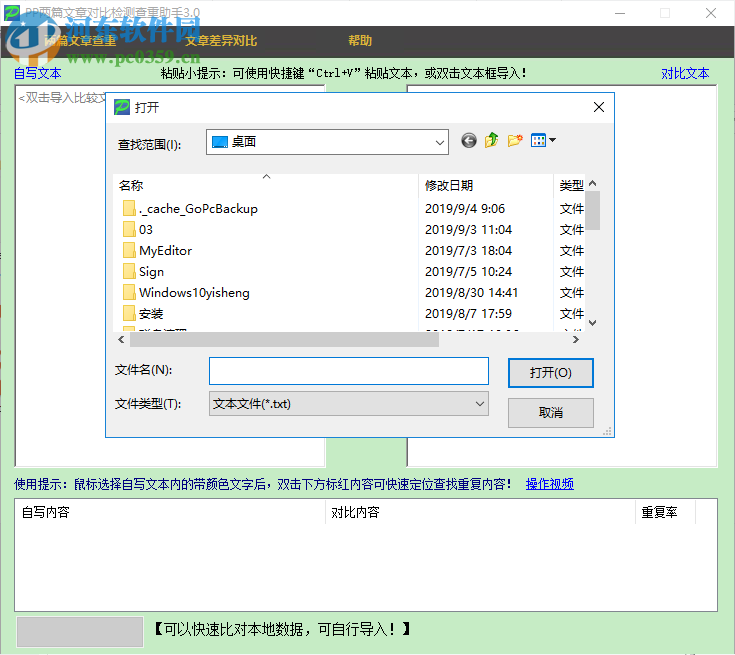The height and width of the screenshot is (655, 735).
Task: Click the gray button at bottom left
Action: pos(80,632)
